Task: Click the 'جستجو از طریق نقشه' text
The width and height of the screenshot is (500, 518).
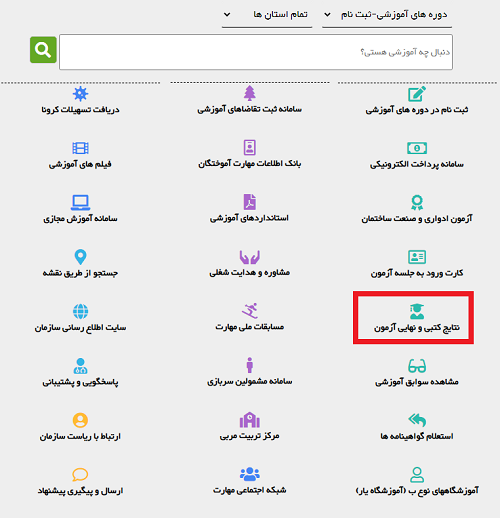Action: [80, 273]
